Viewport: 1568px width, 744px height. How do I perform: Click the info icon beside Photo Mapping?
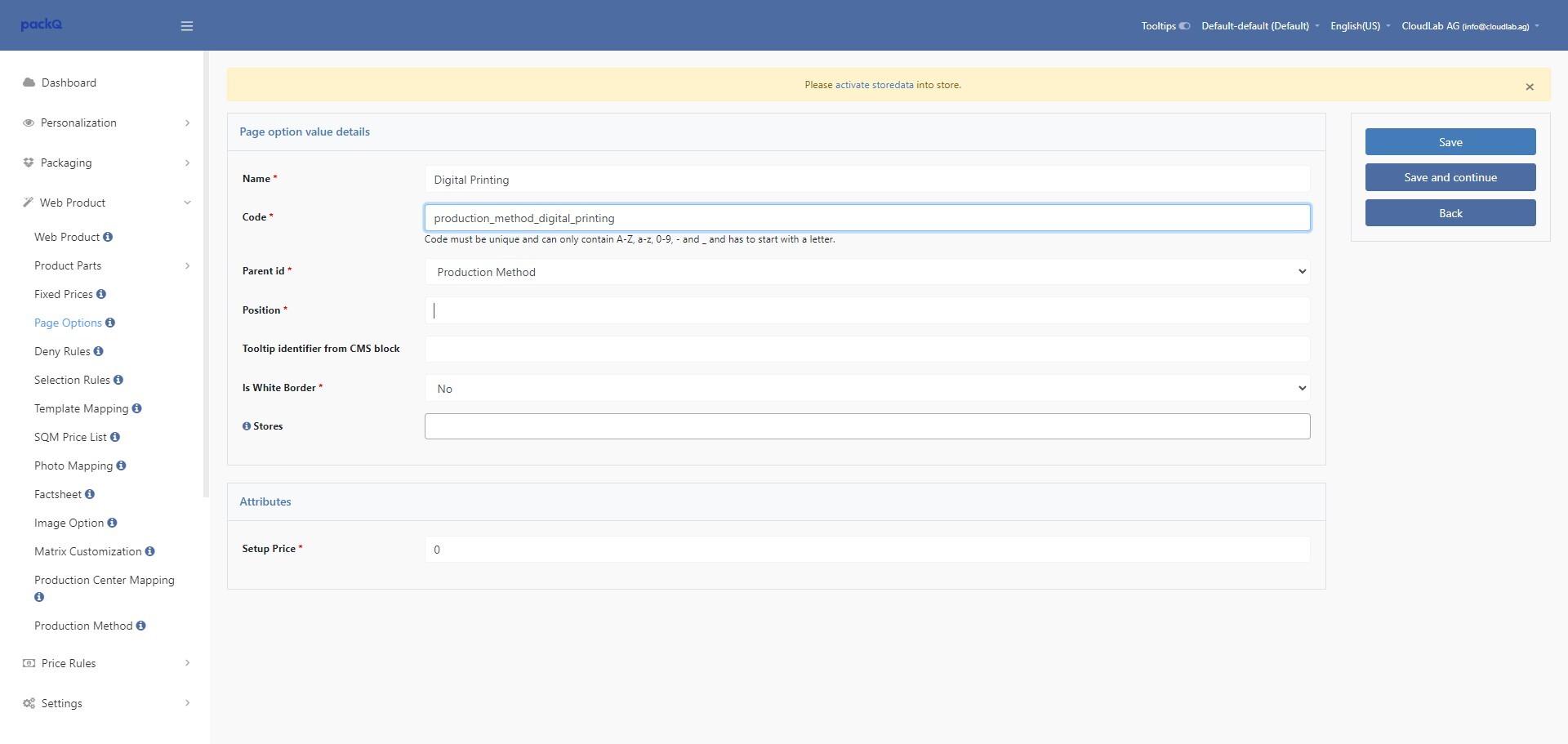click(121, 466)
